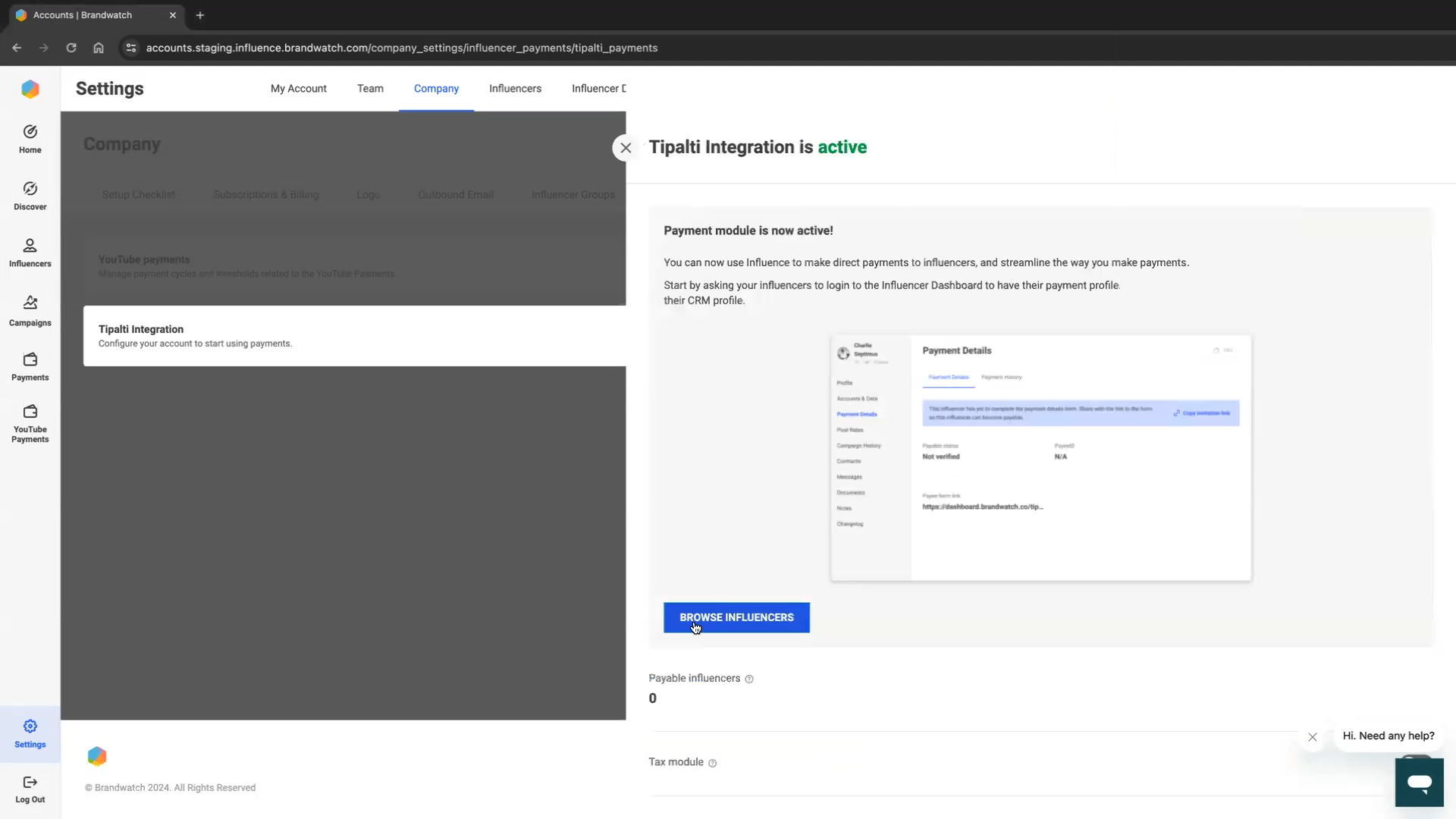Screen dimensions: 1456x819
Task: Select the Tipalti Integration card
Action: point(354,336)
